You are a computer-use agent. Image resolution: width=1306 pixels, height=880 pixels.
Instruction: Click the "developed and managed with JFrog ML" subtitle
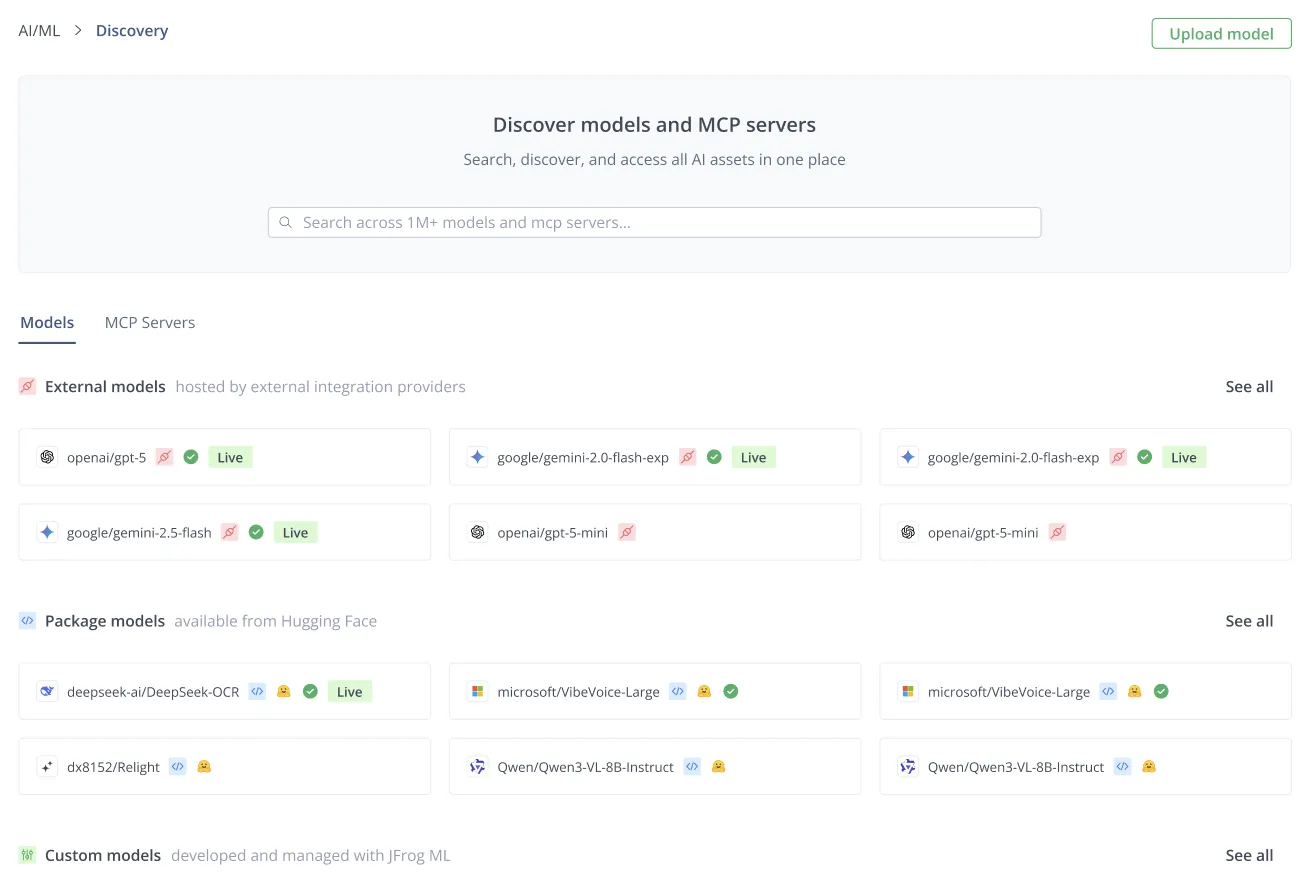coord(311,855)
